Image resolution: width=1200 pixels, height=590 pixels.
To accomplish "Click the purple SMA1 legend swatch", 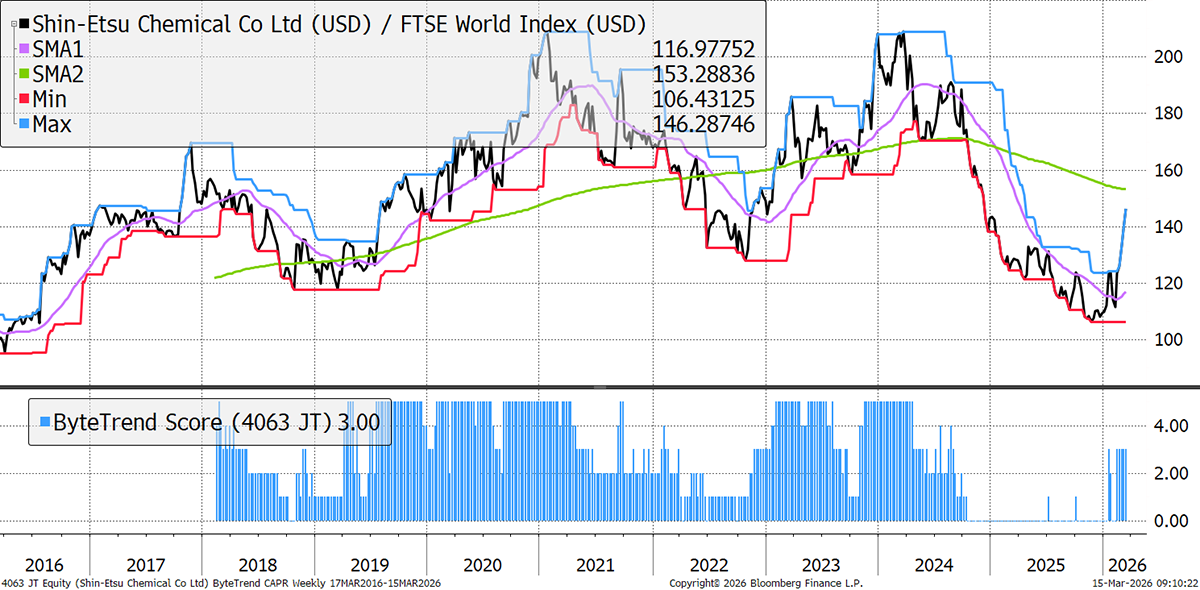I will coord(23,49).
